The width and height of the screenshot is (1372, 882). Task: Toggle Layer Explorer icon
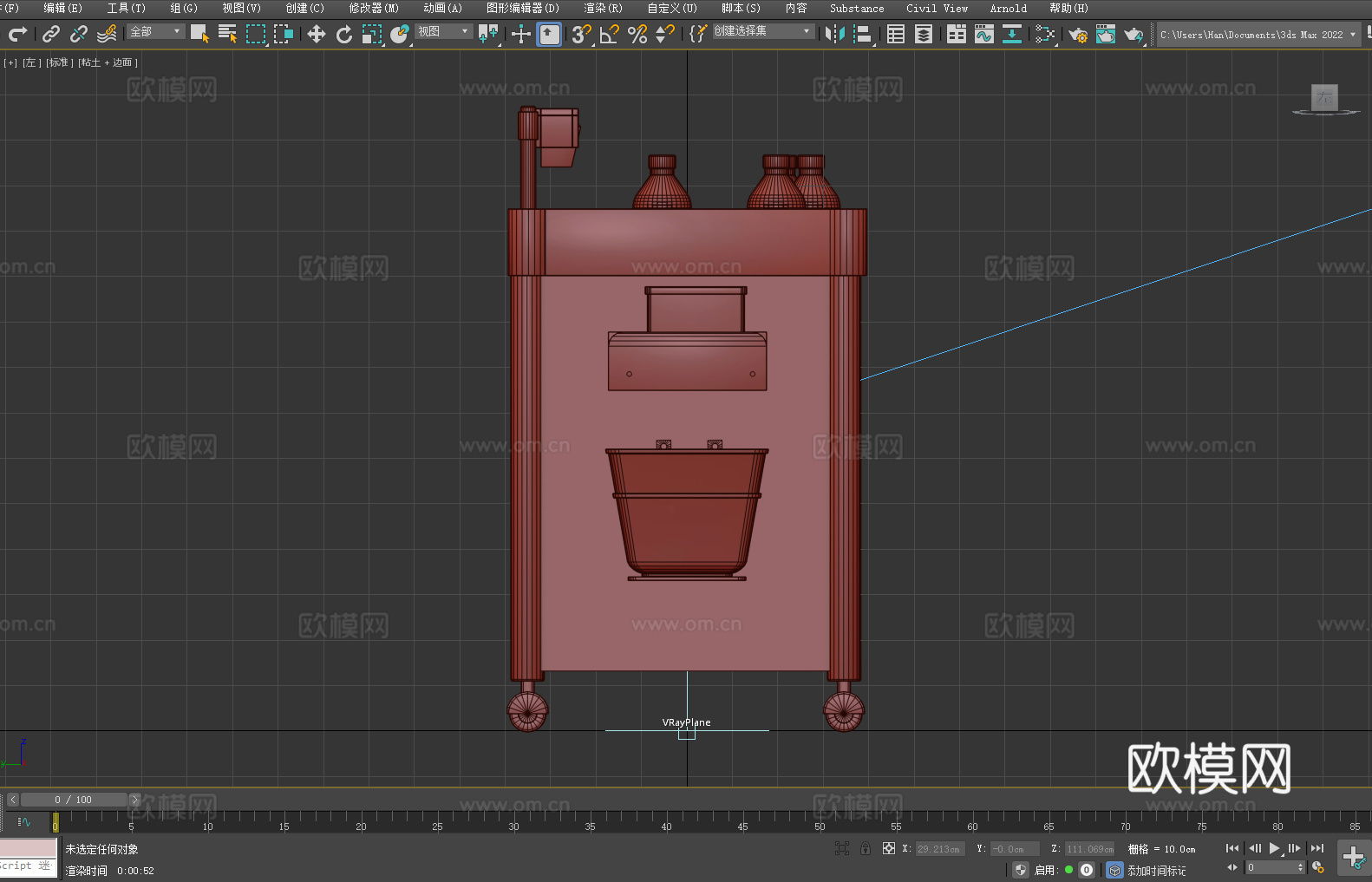point(924,34)
